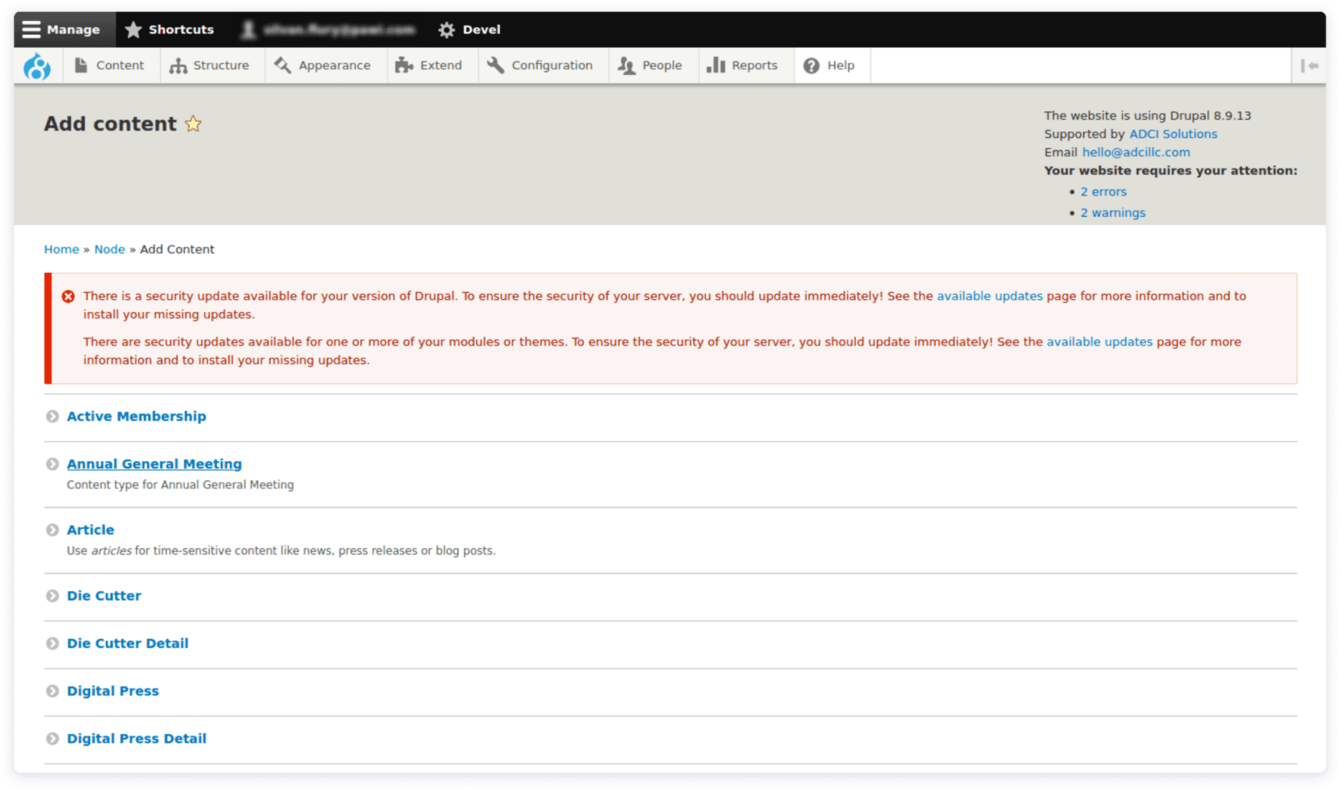Open the Appearance admin menu
The height and width of the screenshot is (789, 1340).
[324, 65]
